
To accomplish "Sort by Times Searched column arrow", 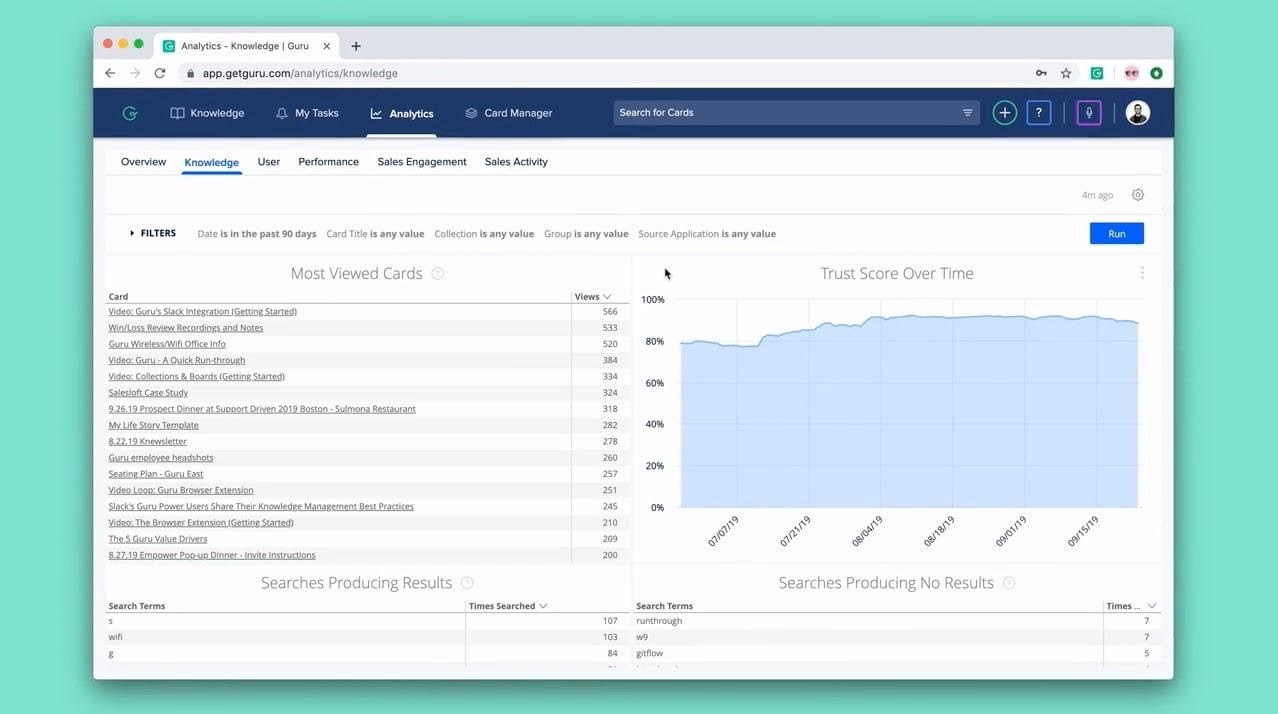I will tap(543, 606).
